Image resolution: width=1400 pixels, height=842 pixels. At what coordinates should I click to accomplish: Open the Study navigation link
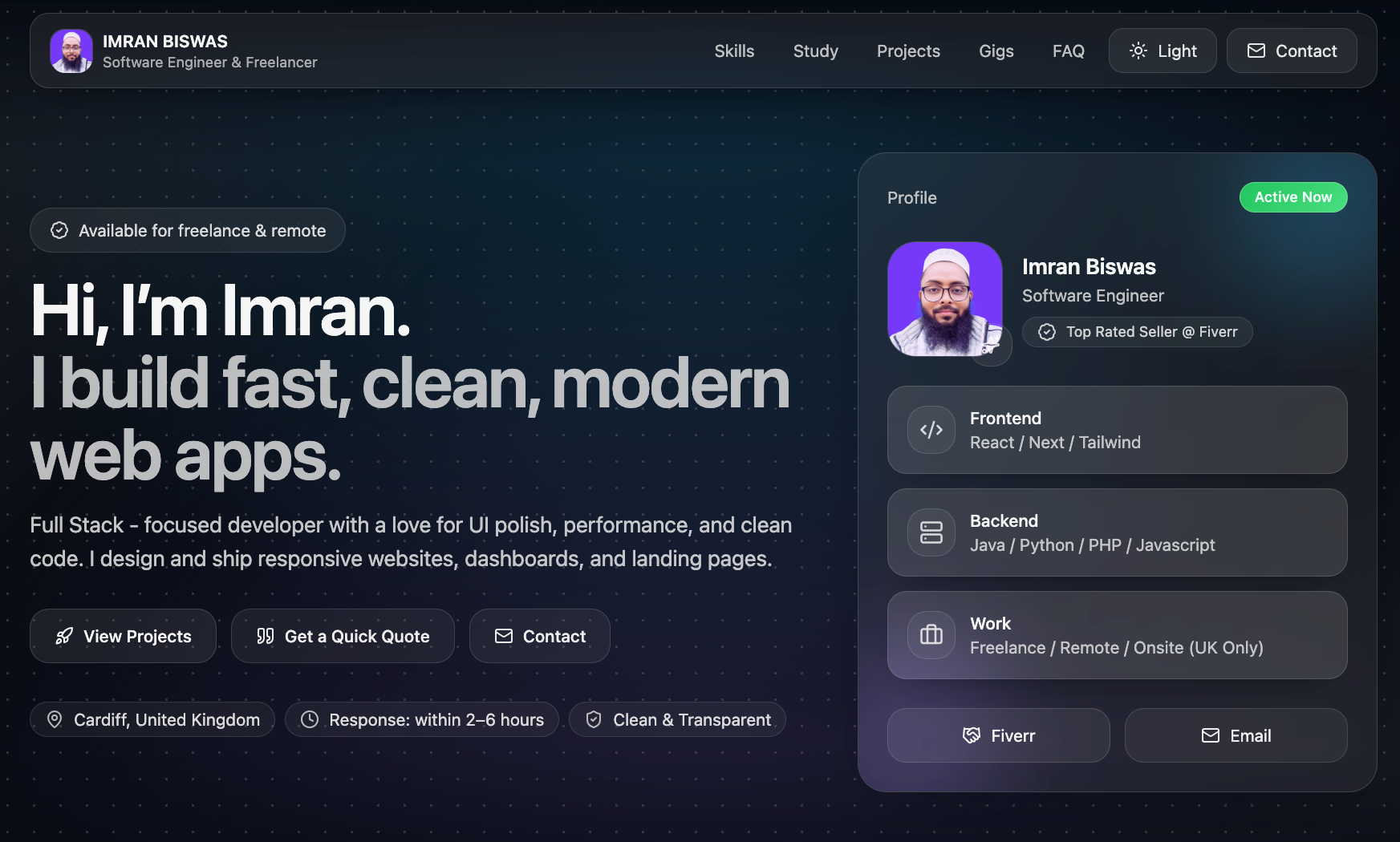click(815, 51)
